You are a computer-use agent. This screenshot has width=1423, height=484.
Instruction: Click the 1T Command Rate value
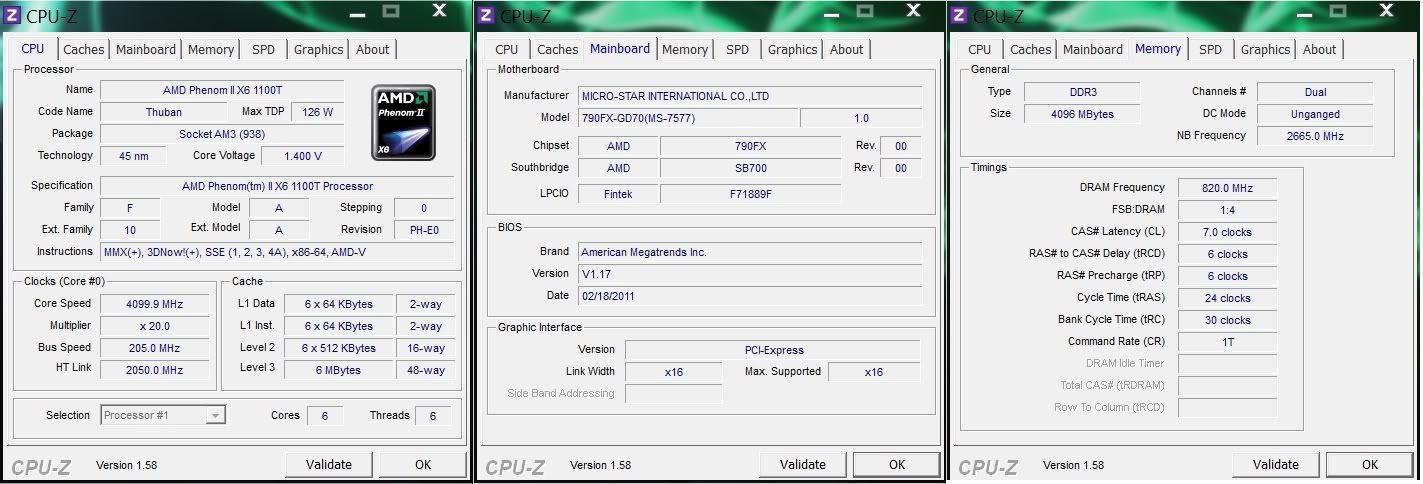coord(1227,342)
